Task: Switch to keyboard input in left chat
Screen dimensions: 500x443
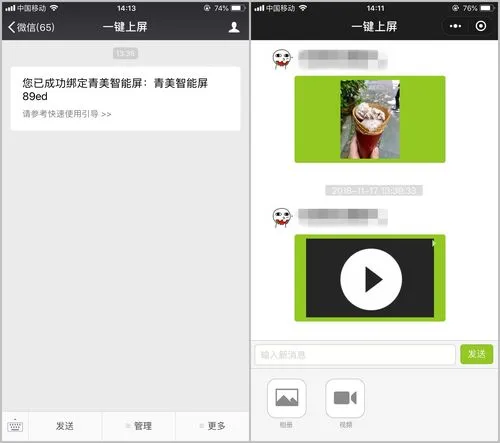Action: point(15,426)
